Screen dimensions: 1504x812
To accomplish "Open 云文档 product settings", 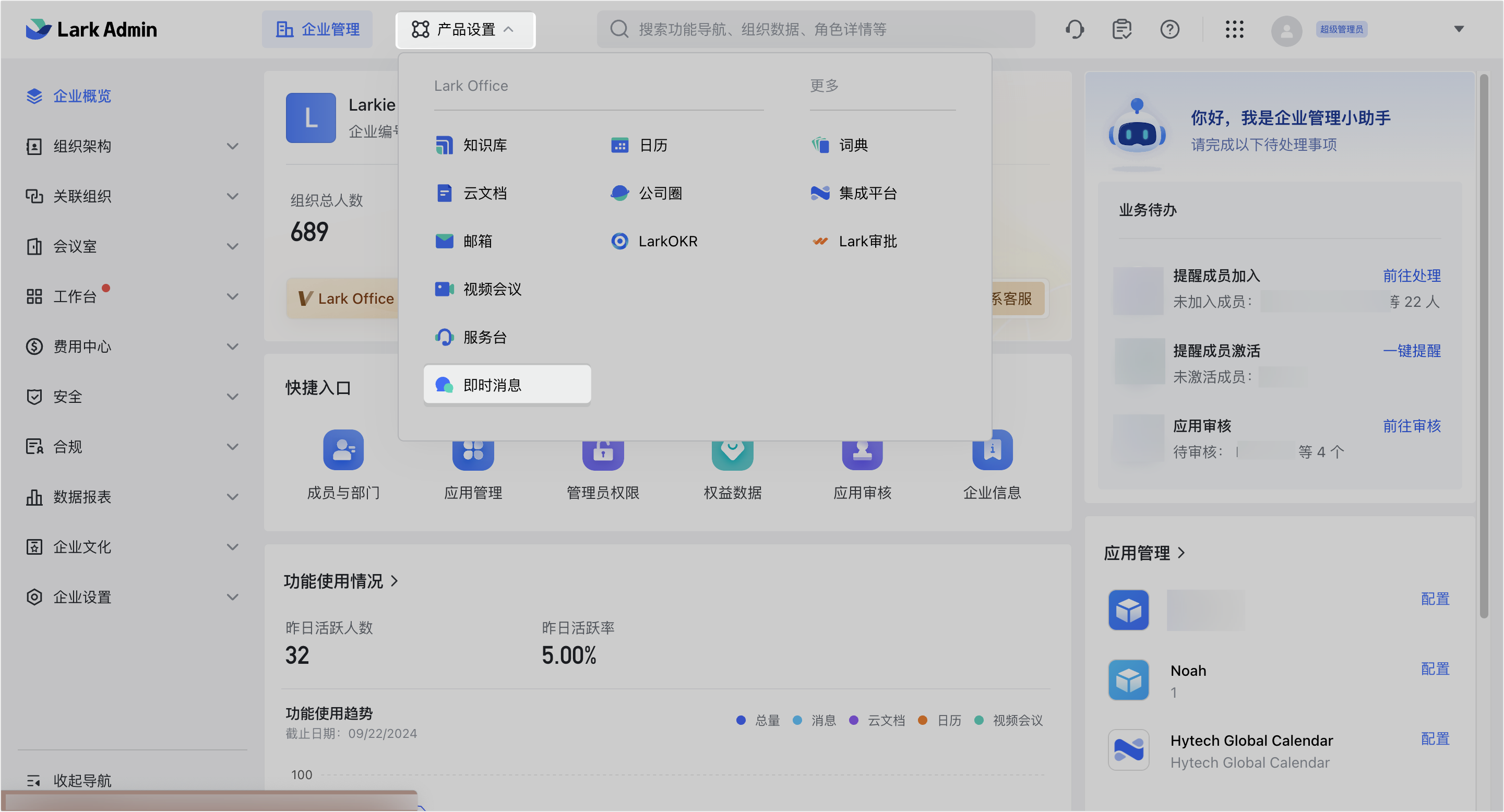I will pos(471,193).
